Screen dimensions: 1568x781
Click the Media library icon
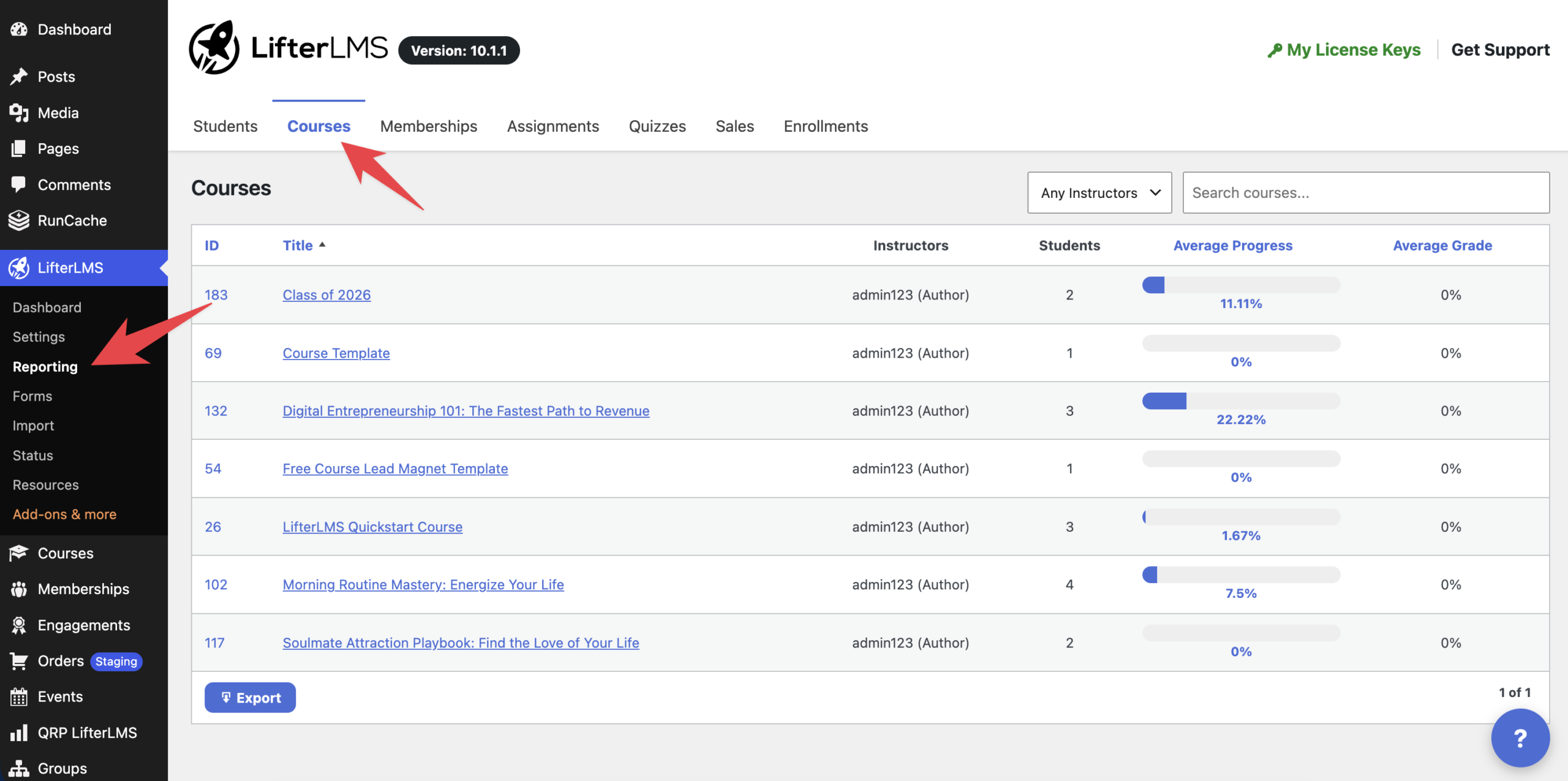click(19, 113)
